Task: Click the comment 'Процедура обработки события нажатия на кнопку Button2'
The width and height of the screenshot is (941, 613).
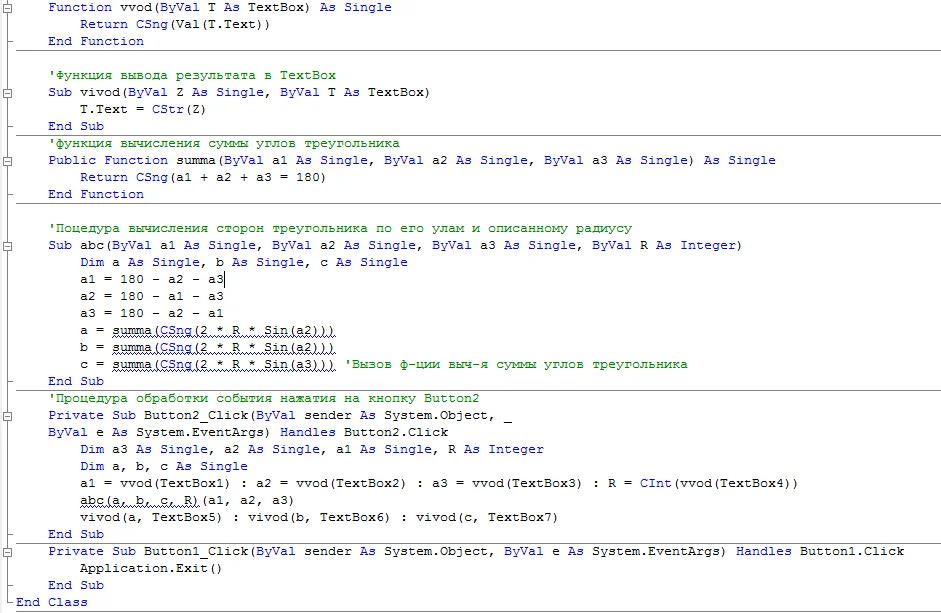Action: (264, 399)
